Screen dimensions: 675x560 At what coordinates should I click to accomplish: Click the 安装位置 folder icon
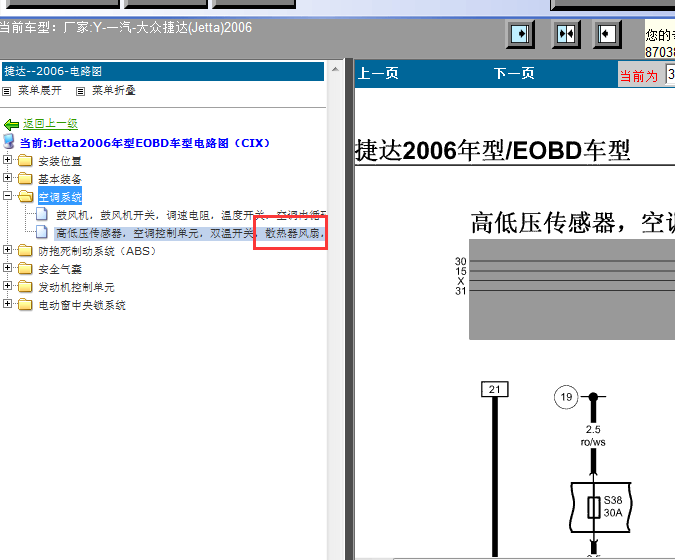point(25,161)
